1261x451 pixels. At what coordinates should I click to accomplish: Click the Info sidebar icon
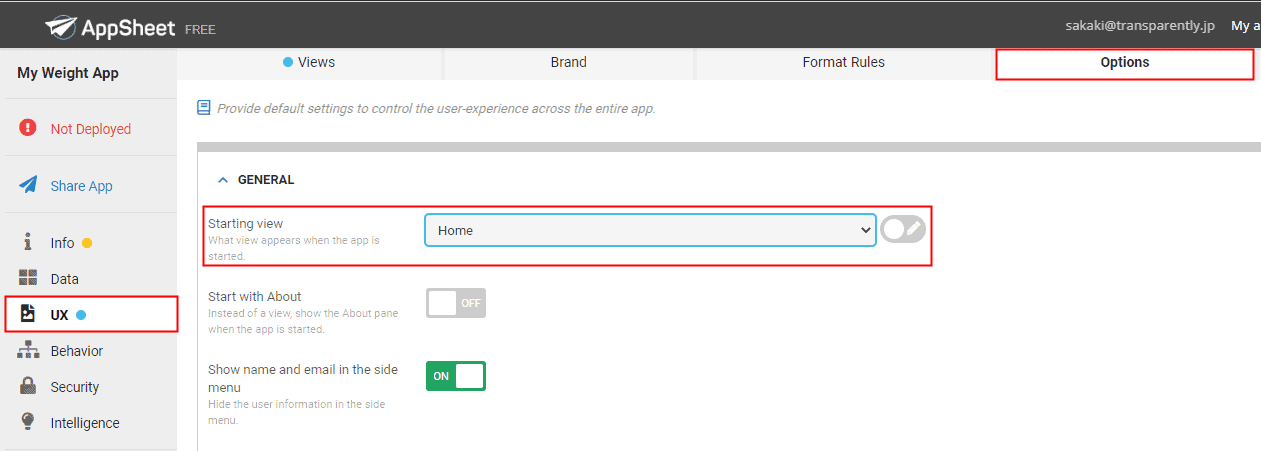point(28,243)
